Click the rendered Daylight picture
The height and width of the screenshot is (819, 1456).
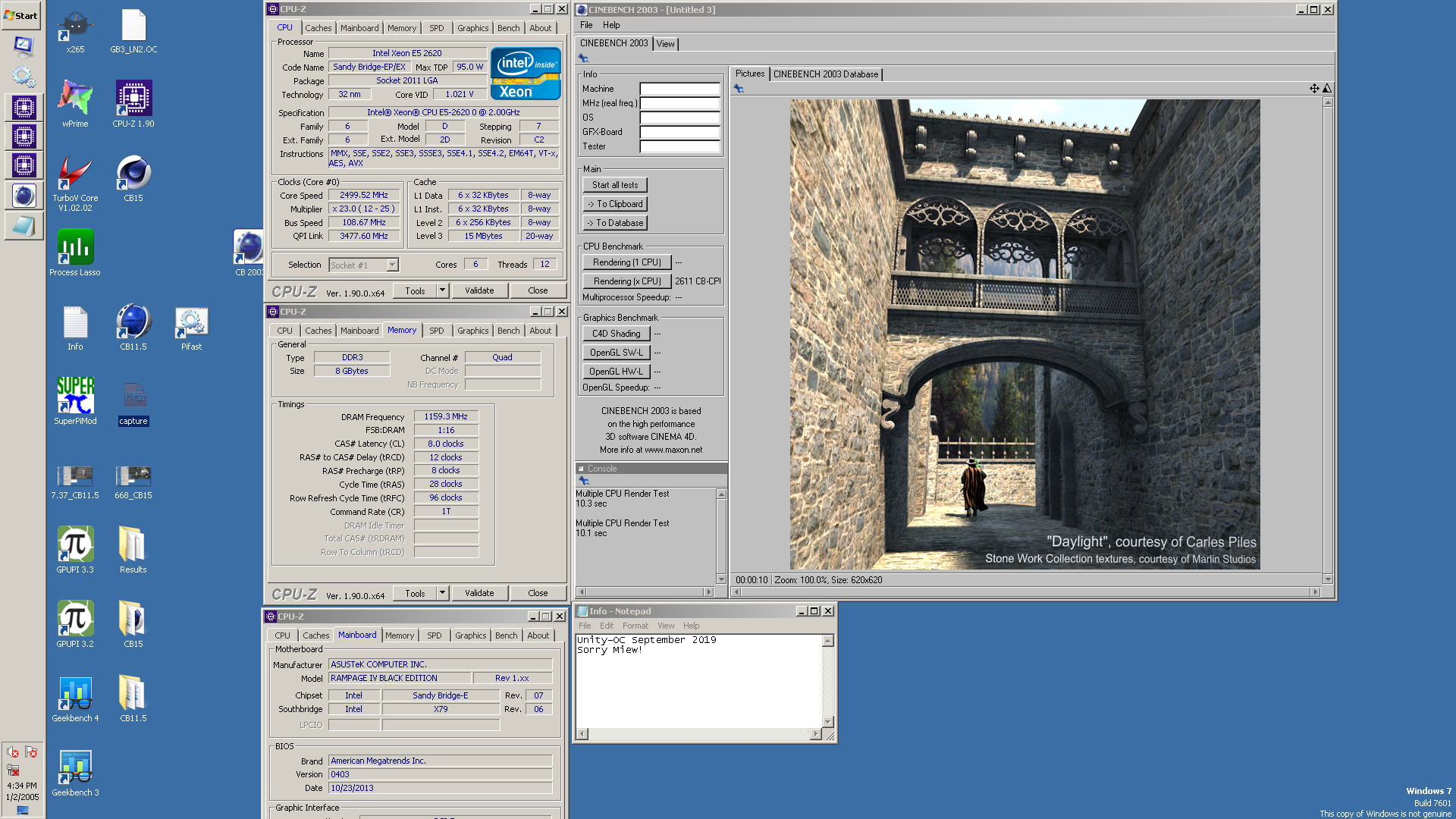pyautogui.click(x=1025, y=334)
